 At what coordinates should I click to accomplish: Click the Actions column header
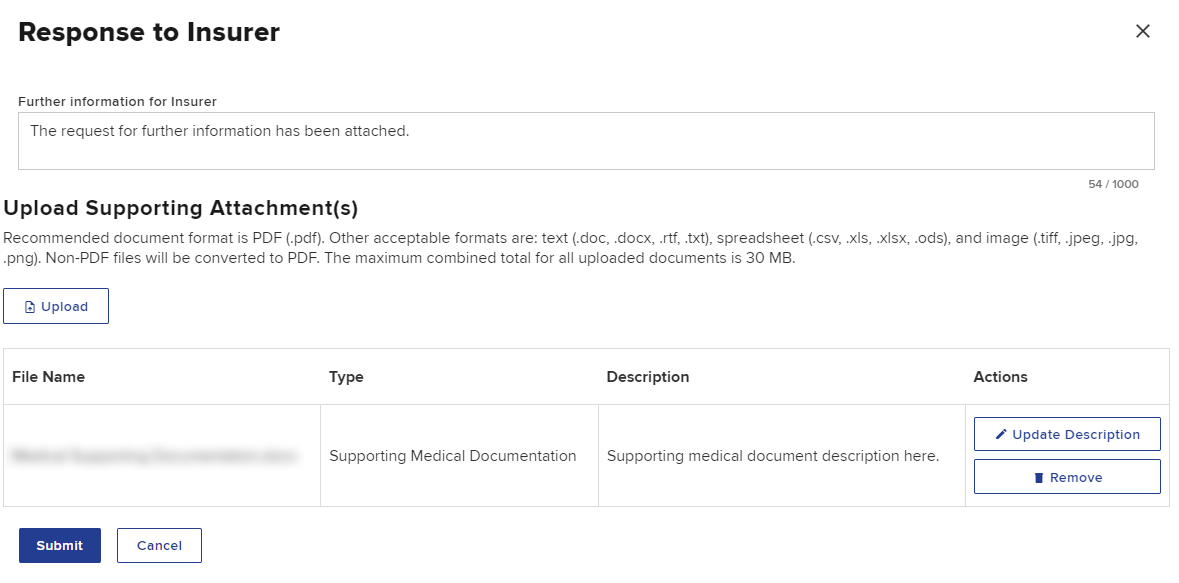tap(1000, 376)
